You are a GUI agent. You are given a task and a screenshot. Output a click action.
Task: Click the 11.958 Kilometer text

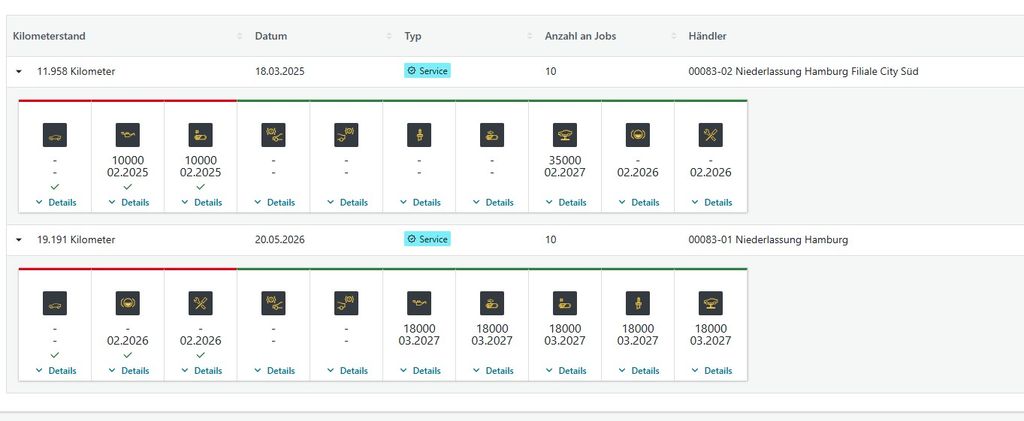[x=76, y=72]
